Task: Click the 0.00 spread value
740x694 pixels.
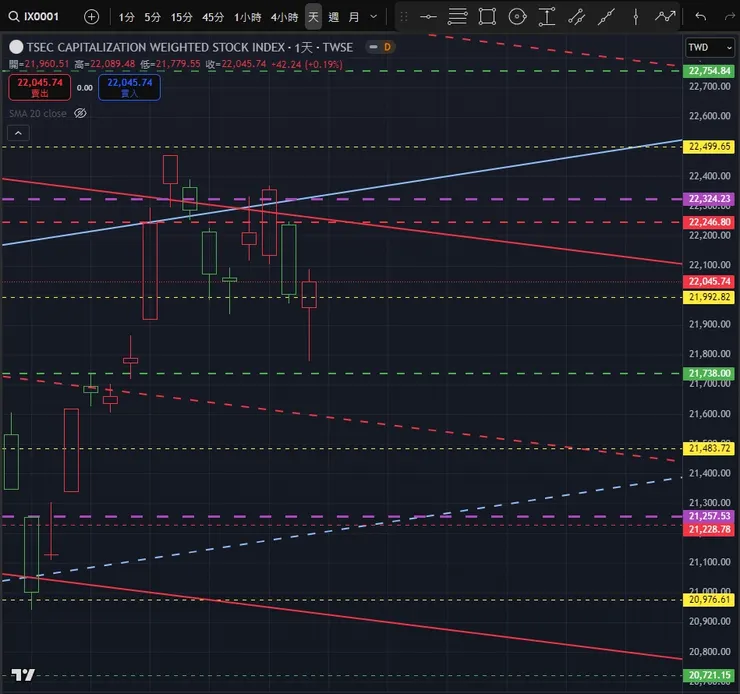Action: [x=84, y=88]
